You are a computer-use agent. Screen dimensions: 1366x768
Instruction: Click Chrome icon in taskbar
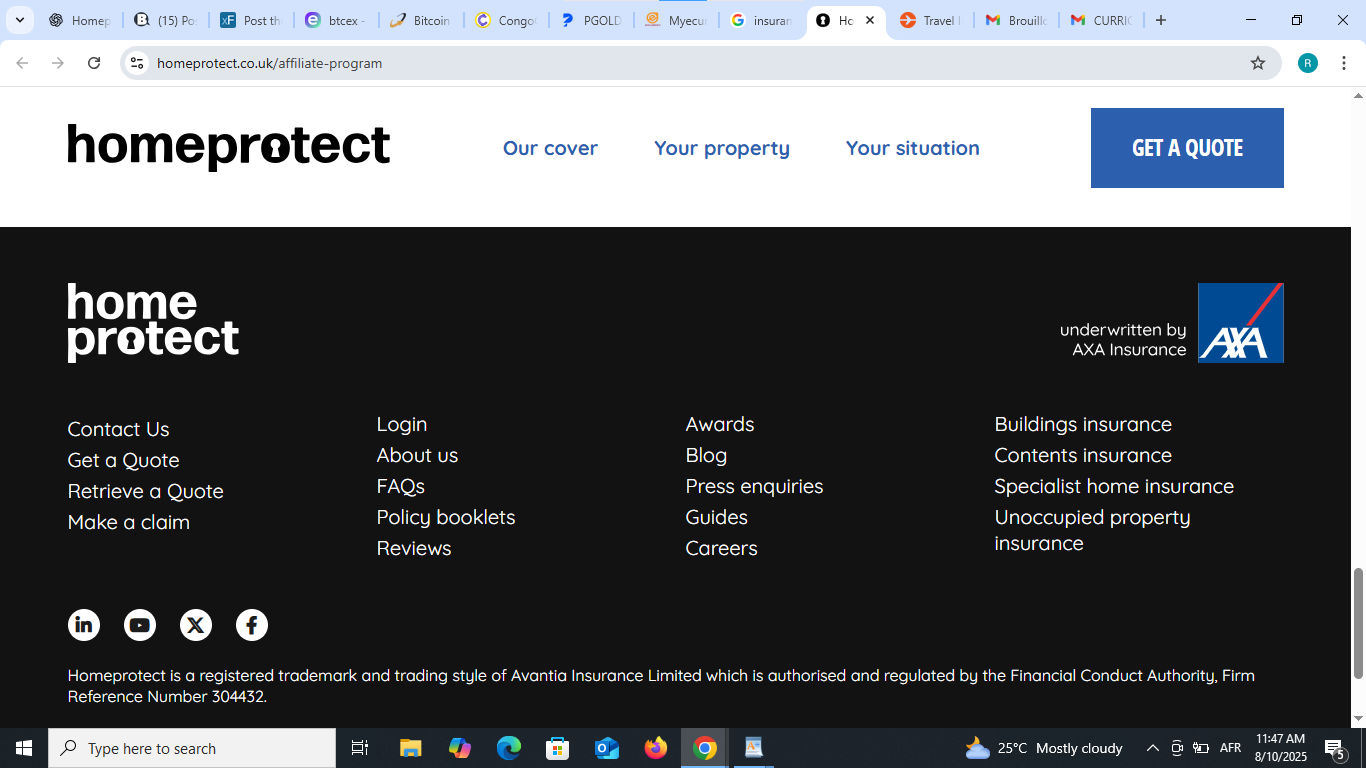705,748
